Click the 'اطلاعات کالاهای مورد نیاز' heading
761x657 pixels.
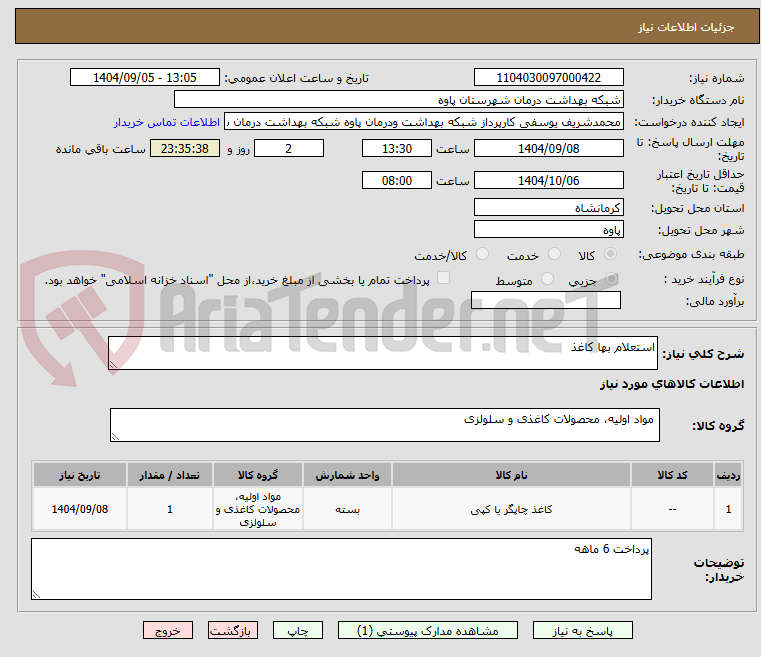[672, 384]
